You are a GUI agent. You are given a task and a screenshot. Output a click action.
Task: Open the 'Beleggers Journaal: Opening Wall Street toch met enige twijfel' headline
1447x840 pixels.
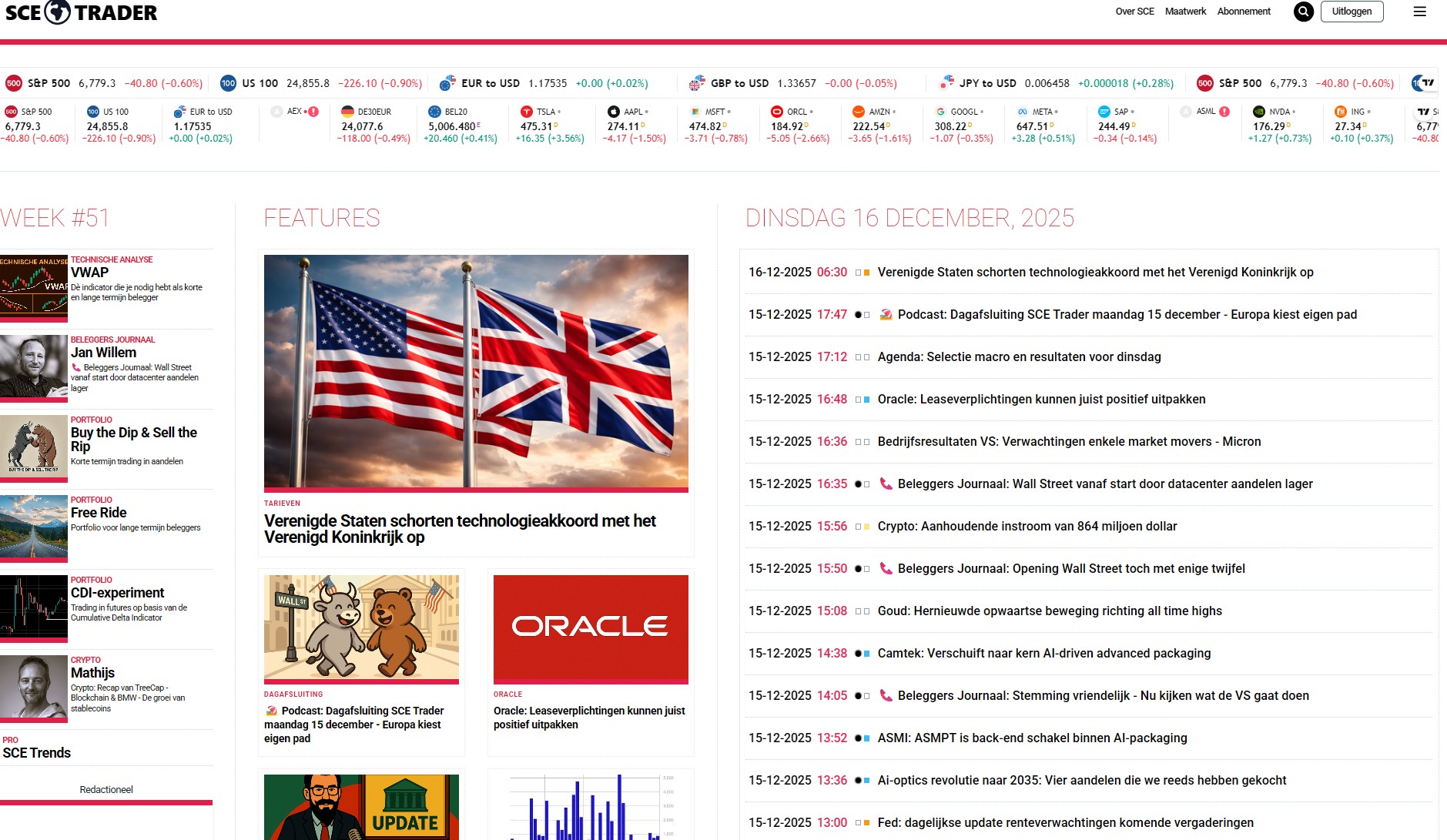pos(1071,568)
